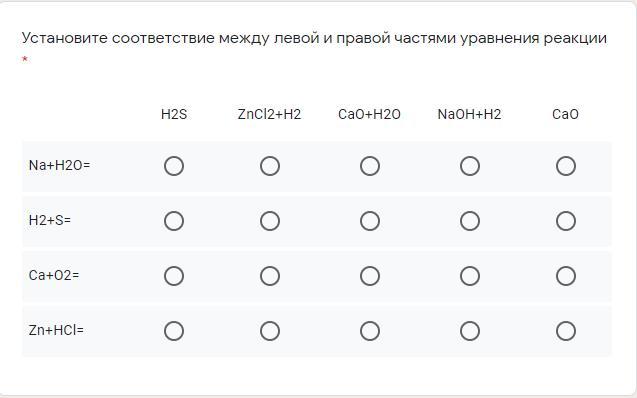Select H2S for the Ca+O2= row

174,276
